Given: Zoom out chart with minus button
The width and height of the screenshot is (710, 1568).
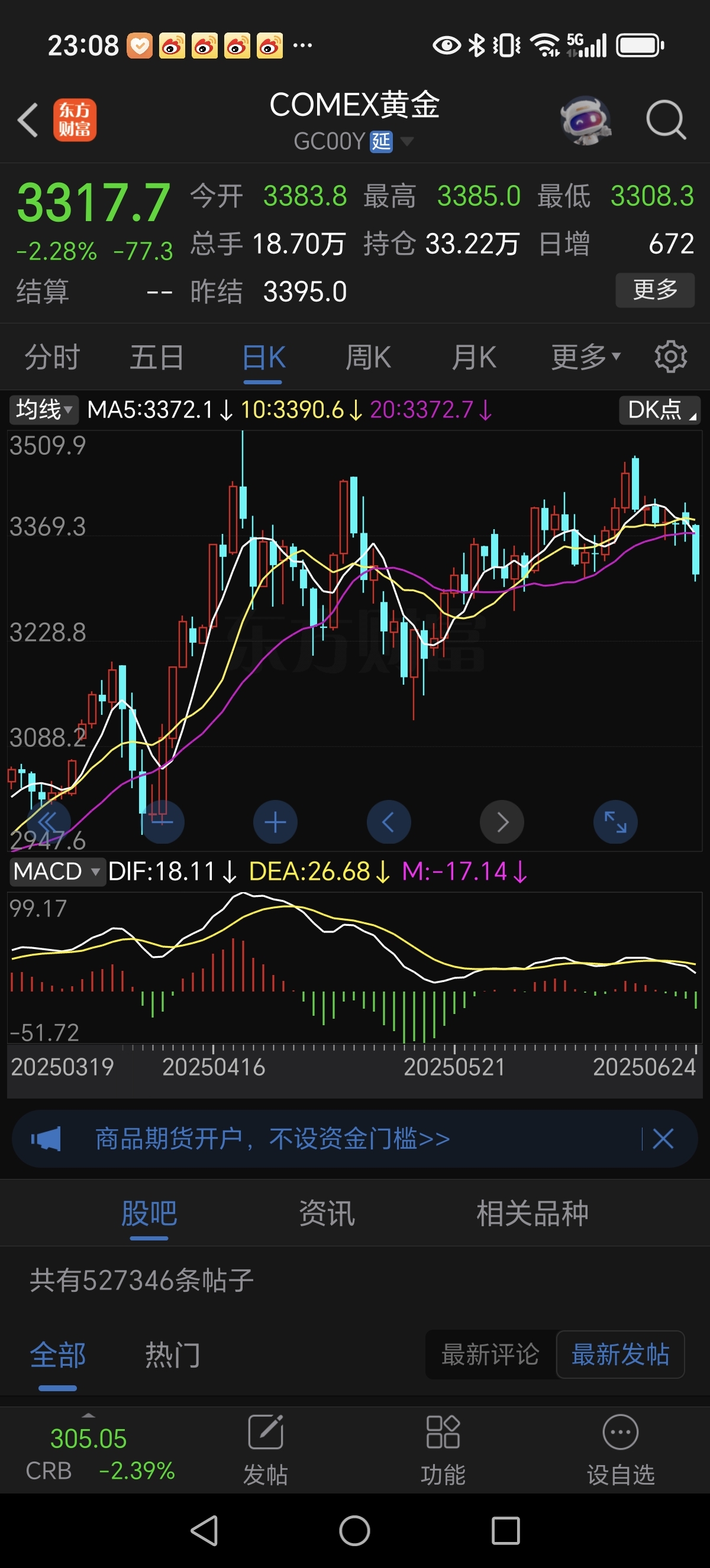Looking at the screenshot, I should click(x=162, y=822).
